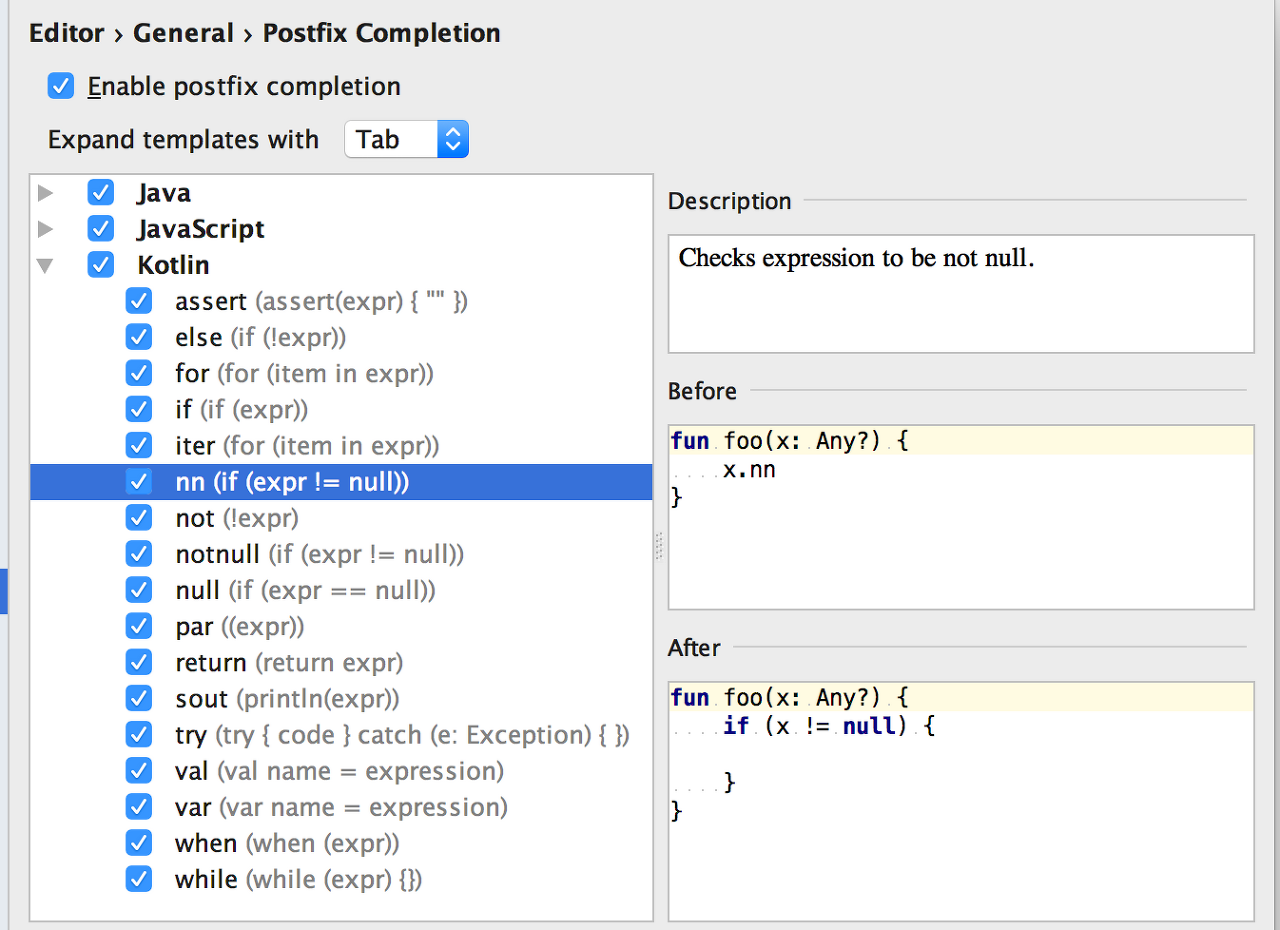Disable the null template checkbox
This screenshot has width=1280, height=930.
(x=139, y=590)
